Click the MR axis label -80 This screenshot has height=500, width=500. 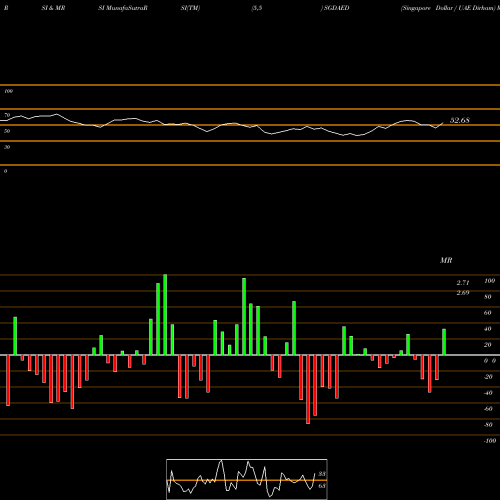click(488, 425)
